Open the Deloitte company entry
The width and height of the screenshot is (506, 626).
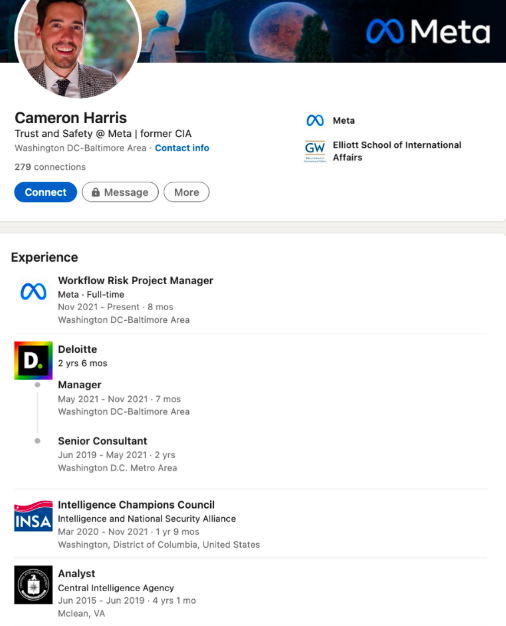click(77, 349)
